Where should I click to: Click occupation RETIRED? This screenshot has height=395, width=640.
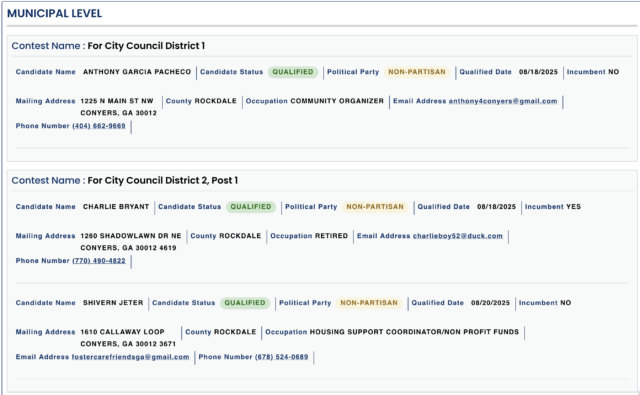331,235
